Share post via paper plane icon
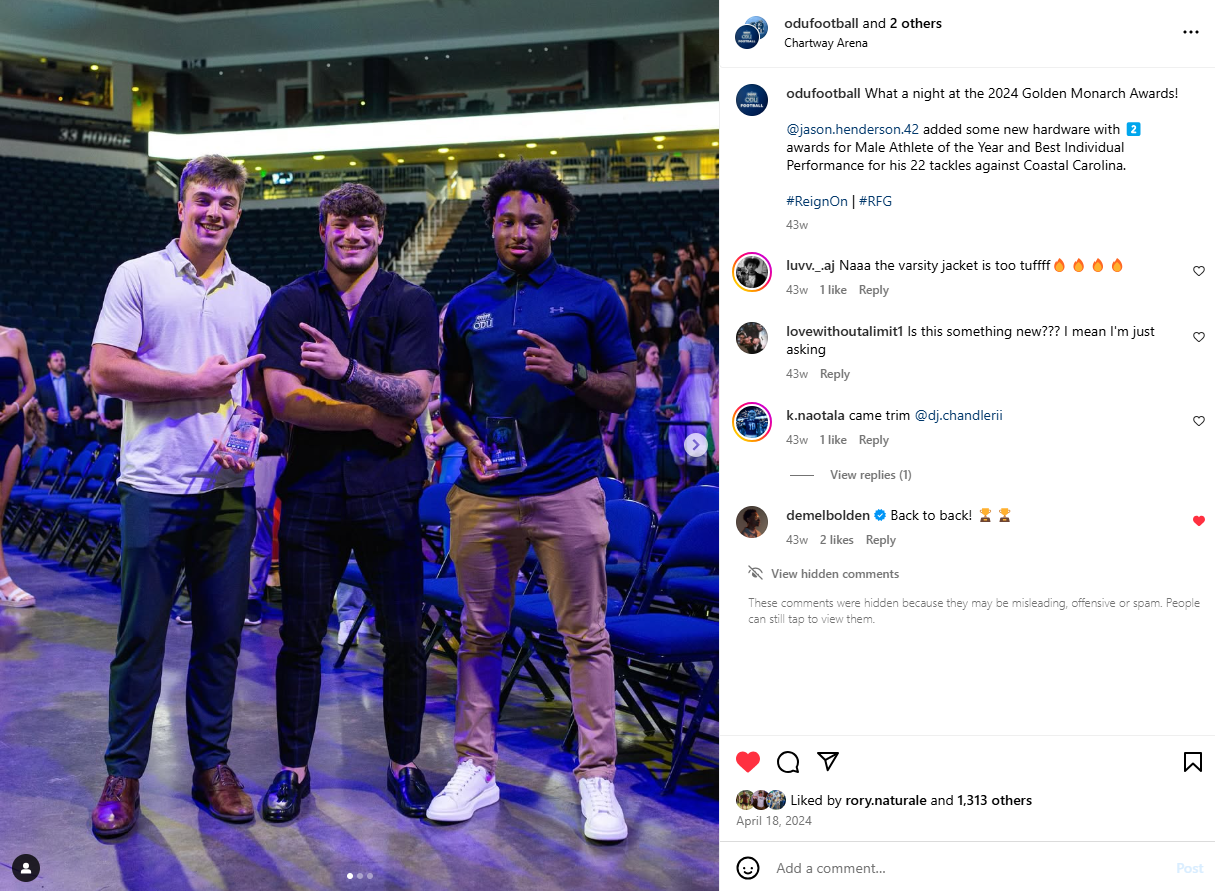1215x891 pixels. (828, 762)
